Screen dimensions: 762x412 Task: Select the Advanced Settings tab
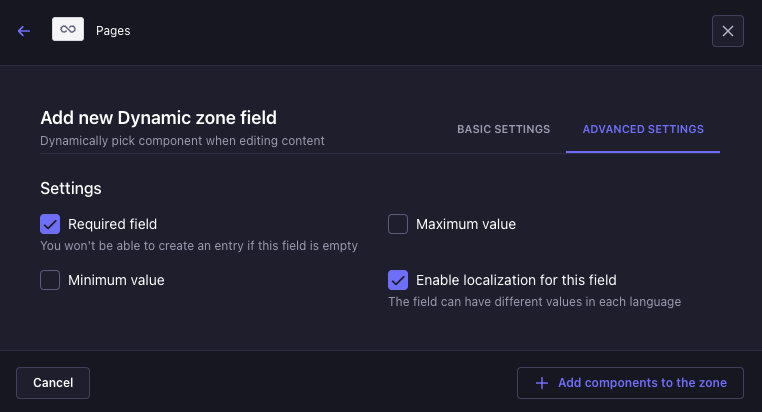(x=643, y=129)
